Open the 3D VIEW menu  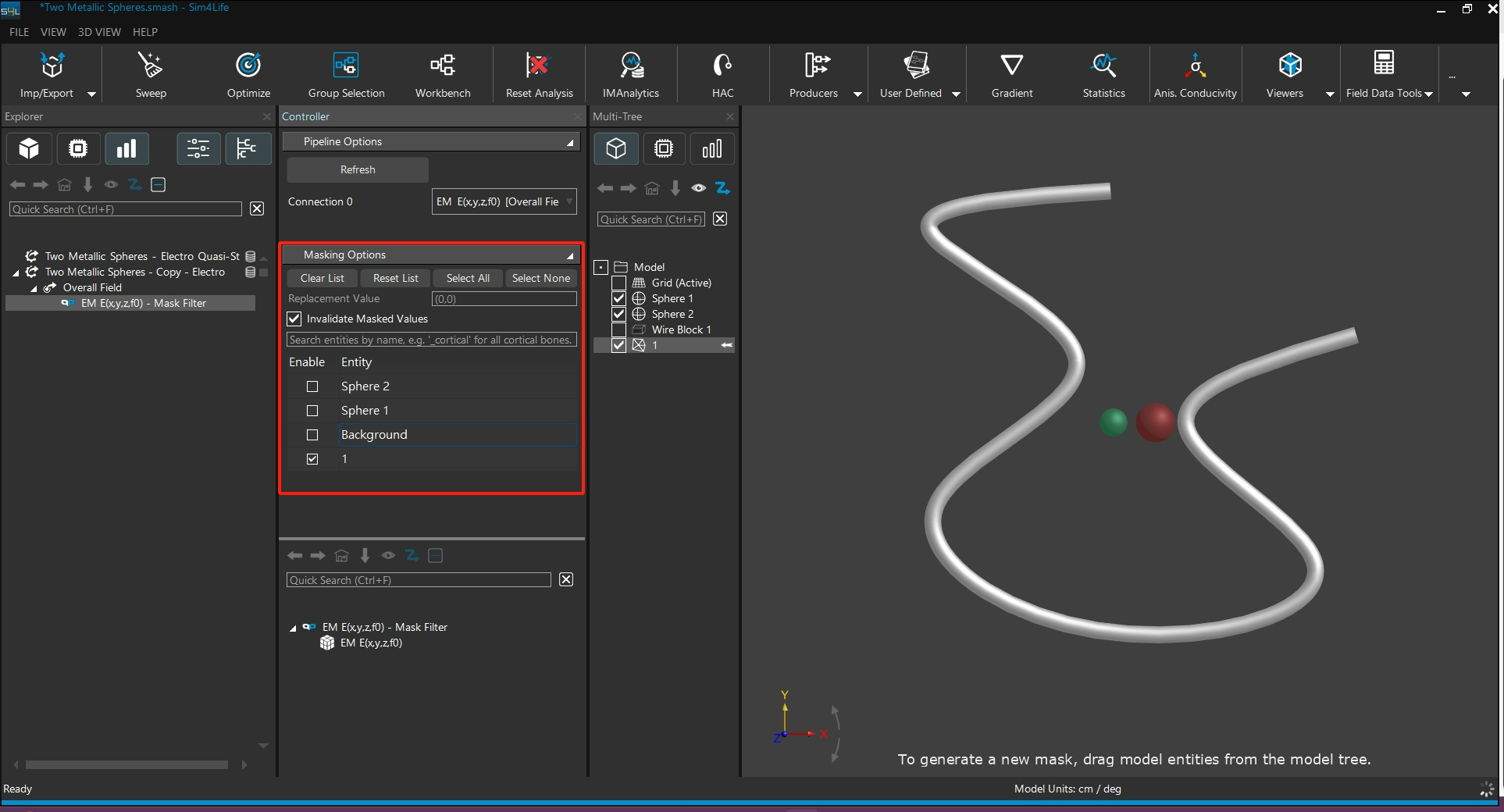coord(99,32)
